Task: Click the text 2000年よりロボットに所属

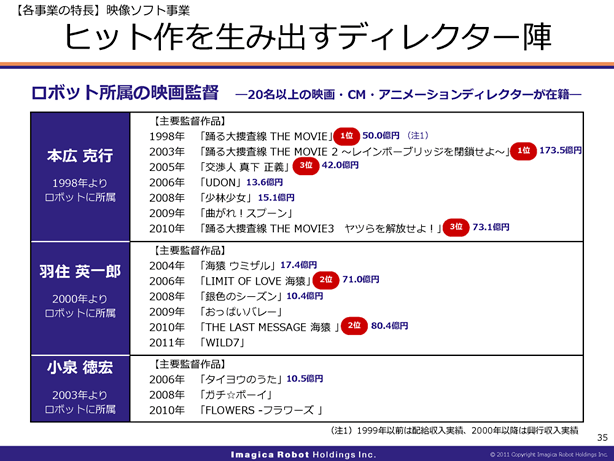Action: click(80, 306)
